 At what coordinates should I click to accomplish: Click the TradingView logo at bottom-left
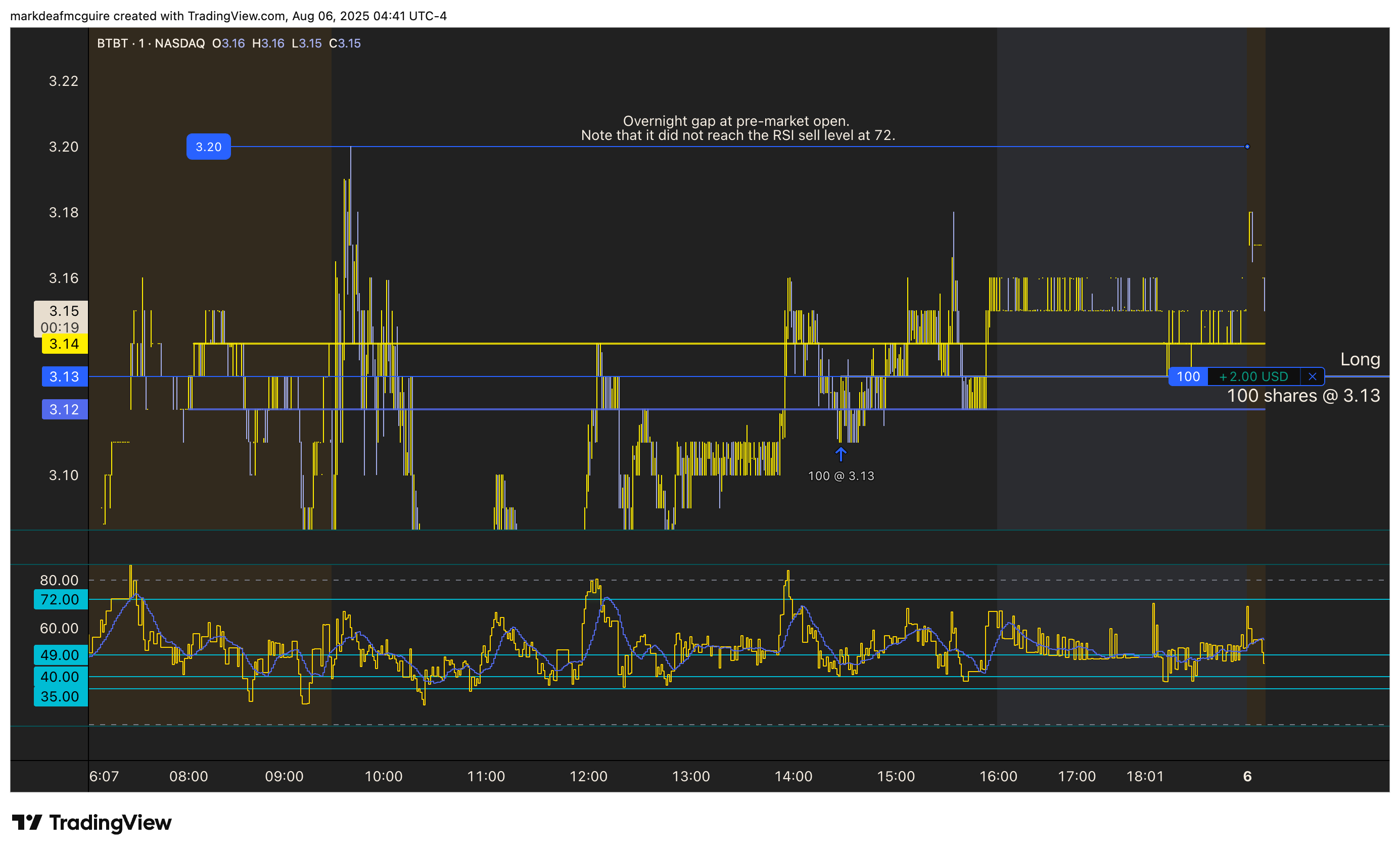tap(91, 822)
